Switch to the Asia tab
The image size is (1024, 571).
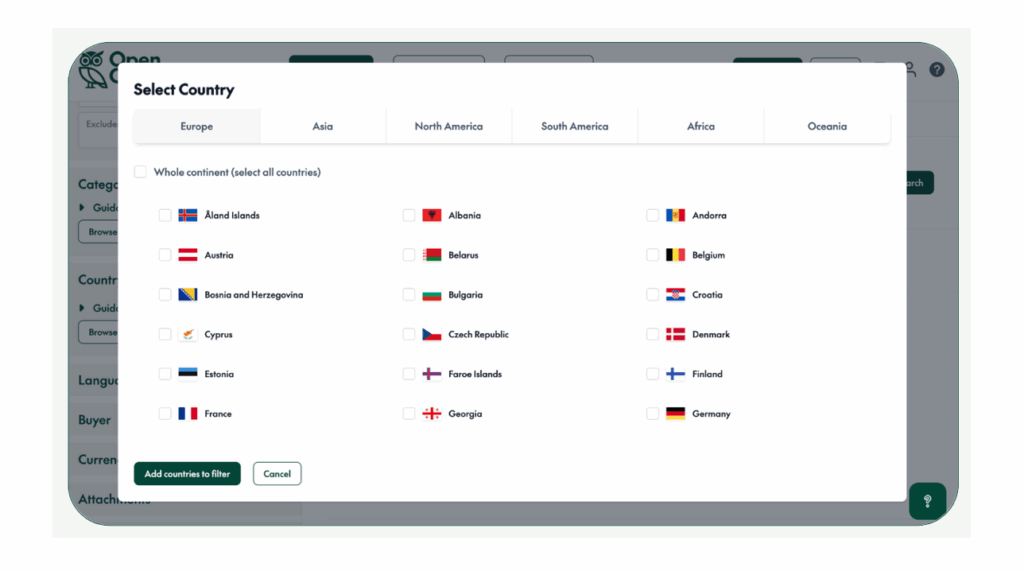[322, 127]
